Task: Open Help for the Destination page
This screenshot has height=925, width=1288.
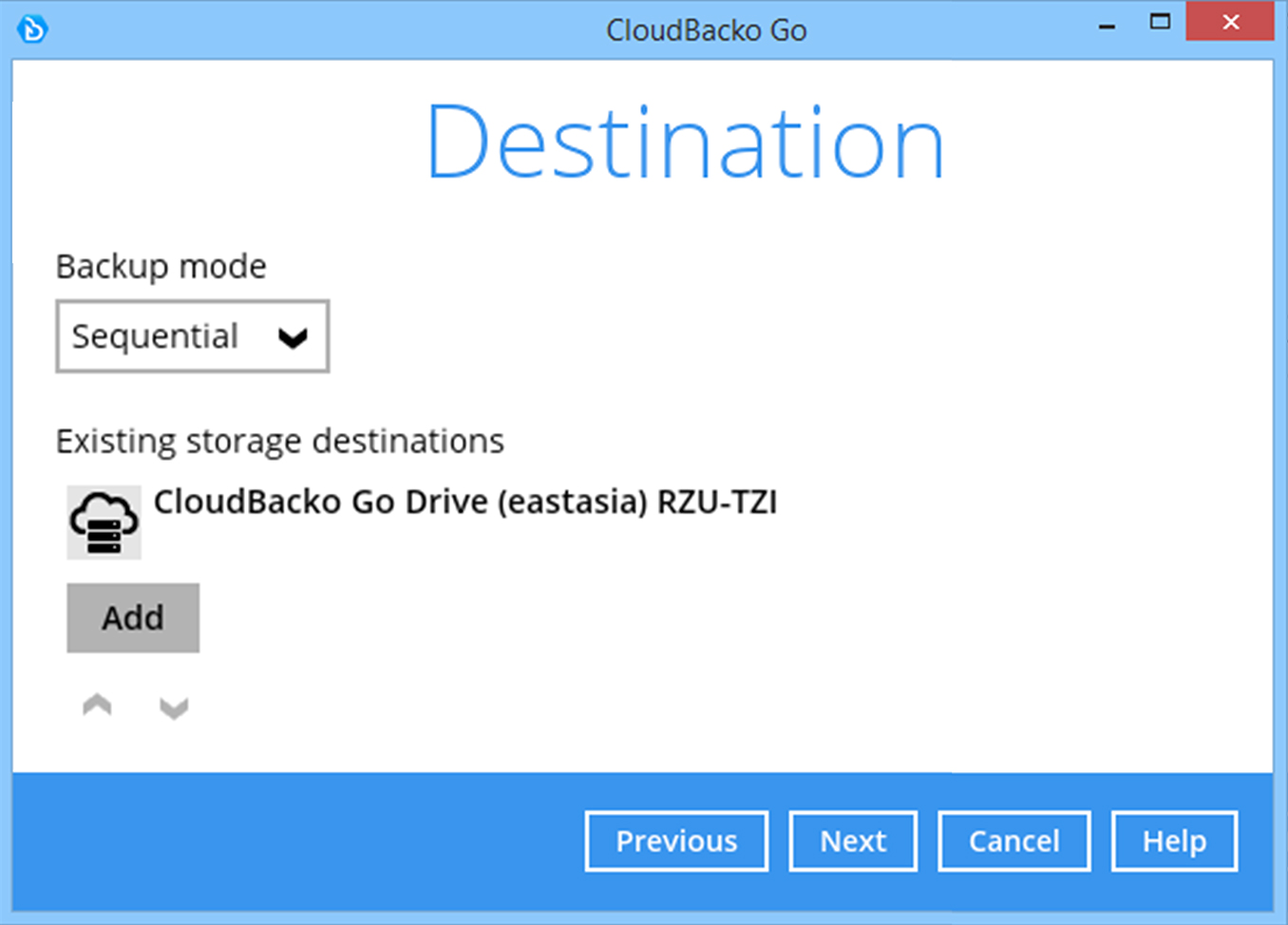Action: tap(1175, 840)
